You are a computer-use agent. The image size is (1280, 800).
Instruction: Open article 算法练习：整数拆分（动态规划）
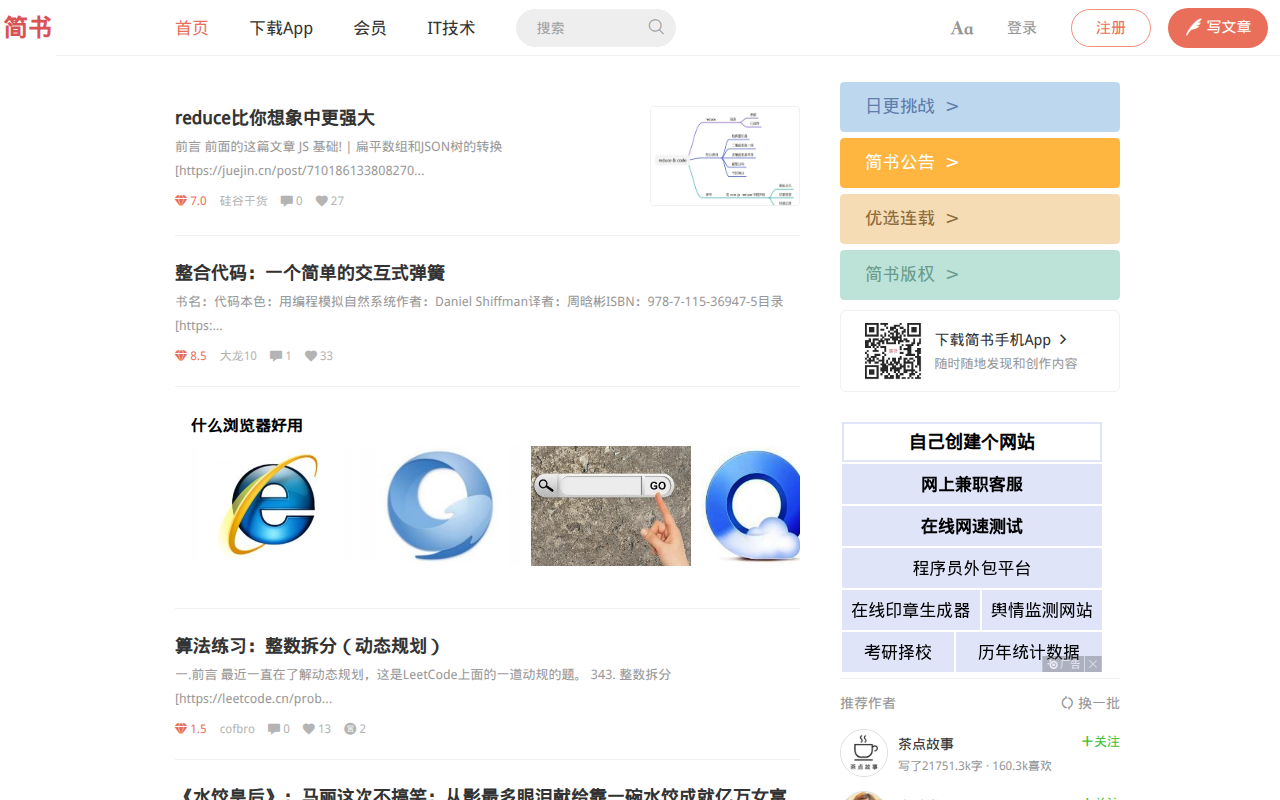[309, 646]
